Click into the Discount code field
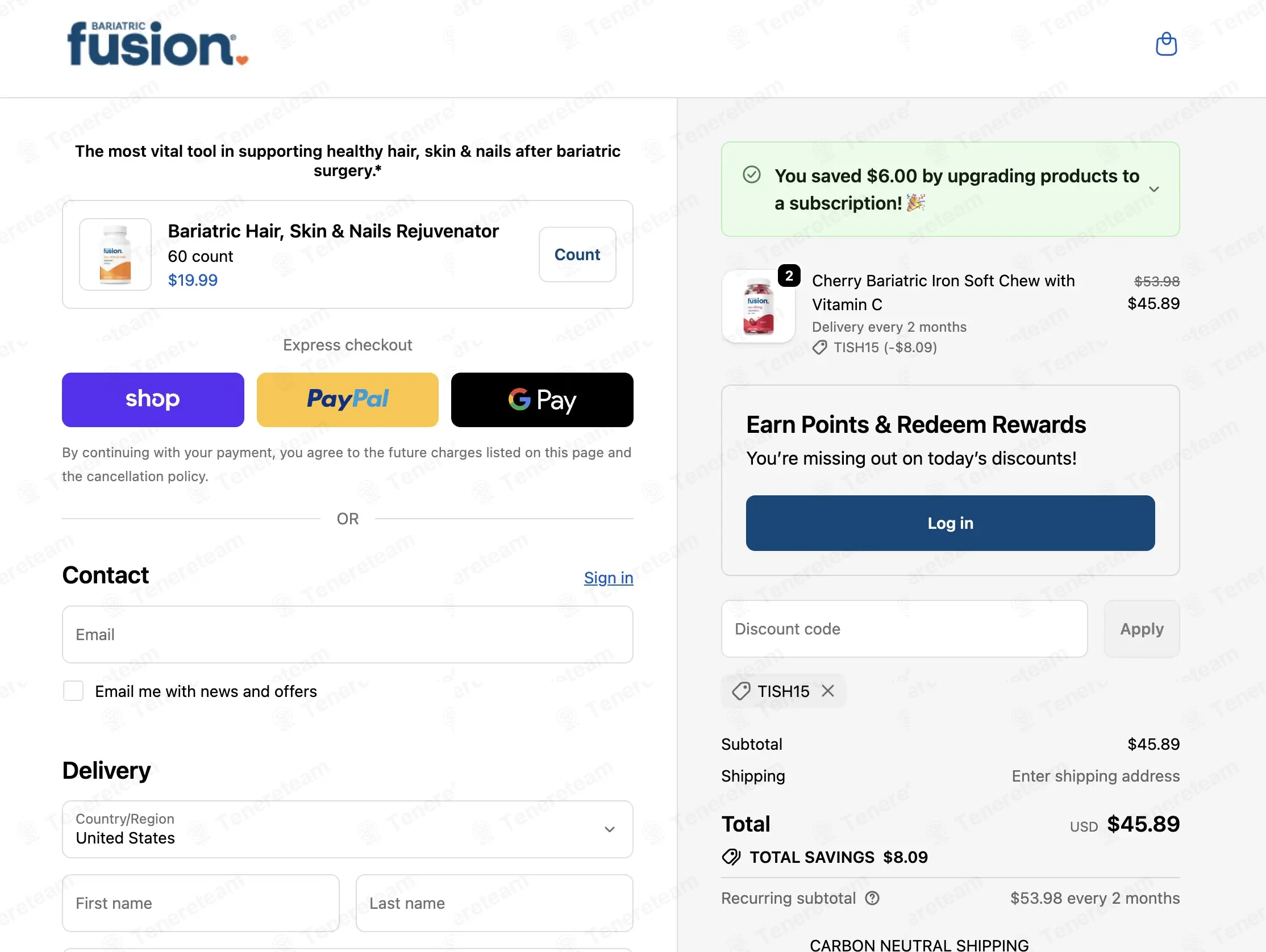This screenshot has width=1266, height=952. (903, 629)
